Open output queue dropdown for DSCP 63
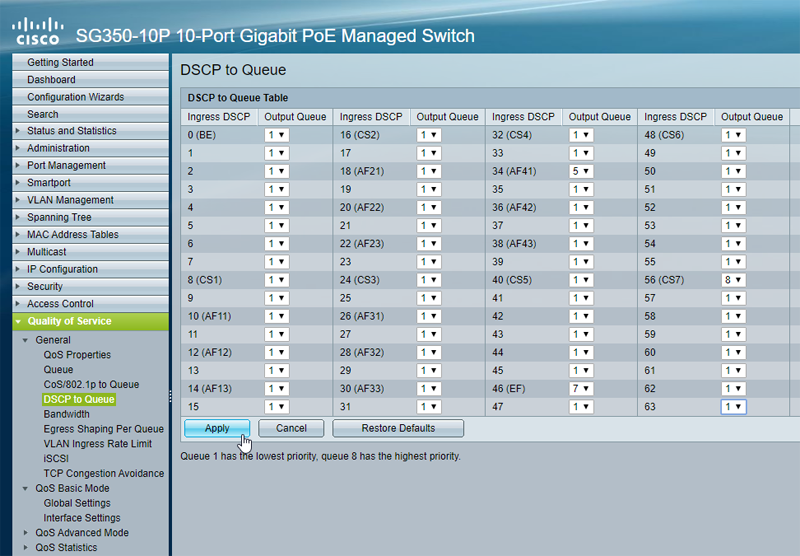 pyautogui.click(x=733, y=407)
